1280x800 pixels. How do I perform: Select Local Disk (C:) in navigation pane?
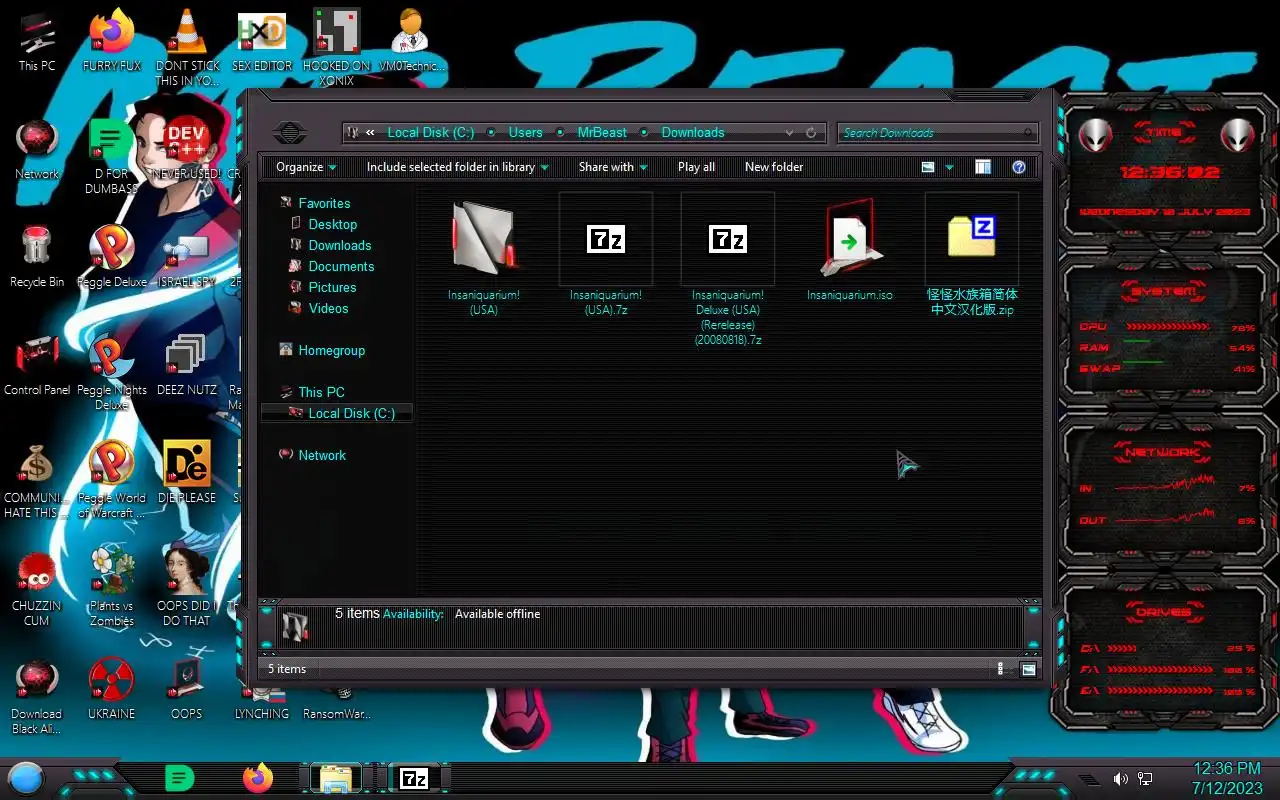point(337,413)
